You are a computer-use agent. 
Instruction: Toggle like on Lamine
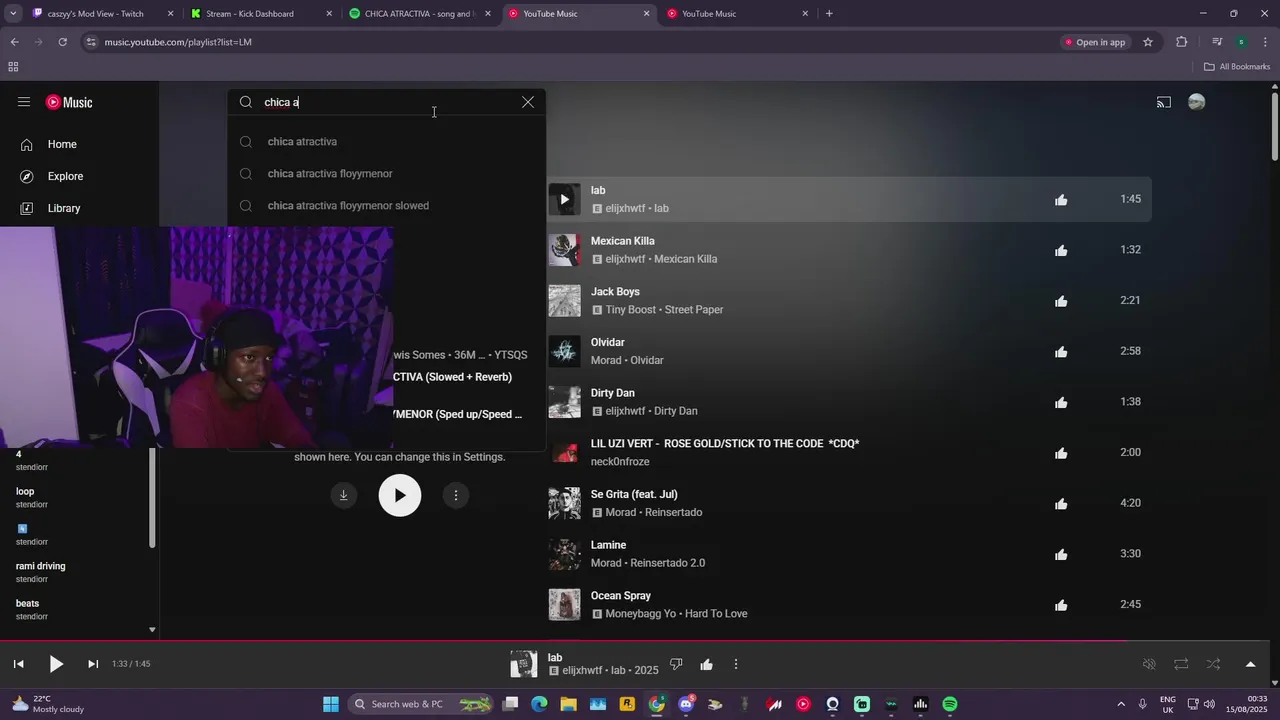[1061, 554]
